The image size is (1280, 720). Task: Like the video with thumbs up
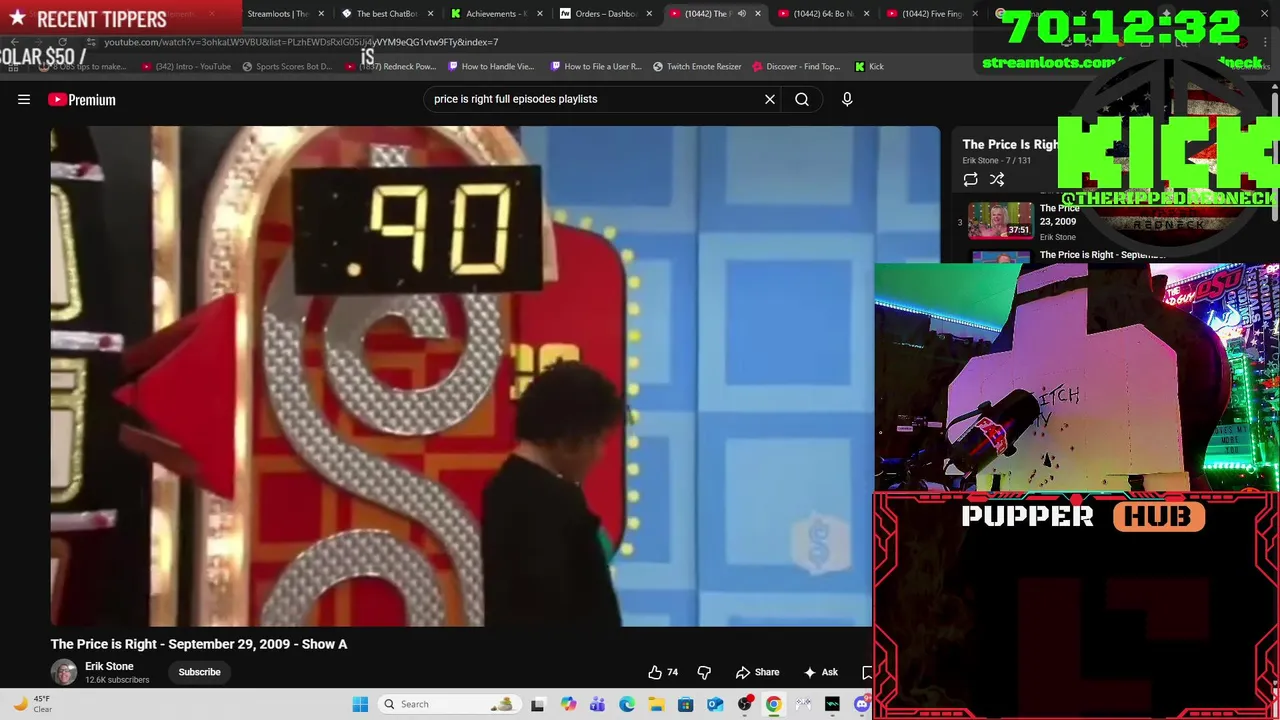662,672
